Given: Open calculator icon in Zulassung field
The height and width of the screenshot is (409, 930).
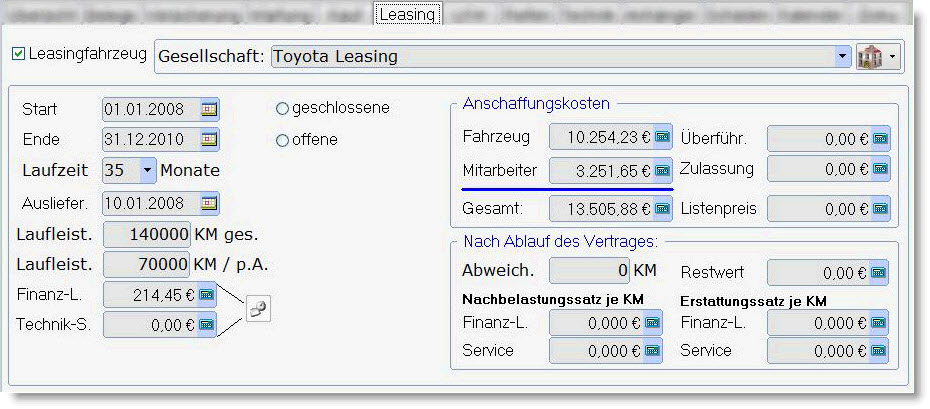Looking at the screenshot, I should (879, 170).
